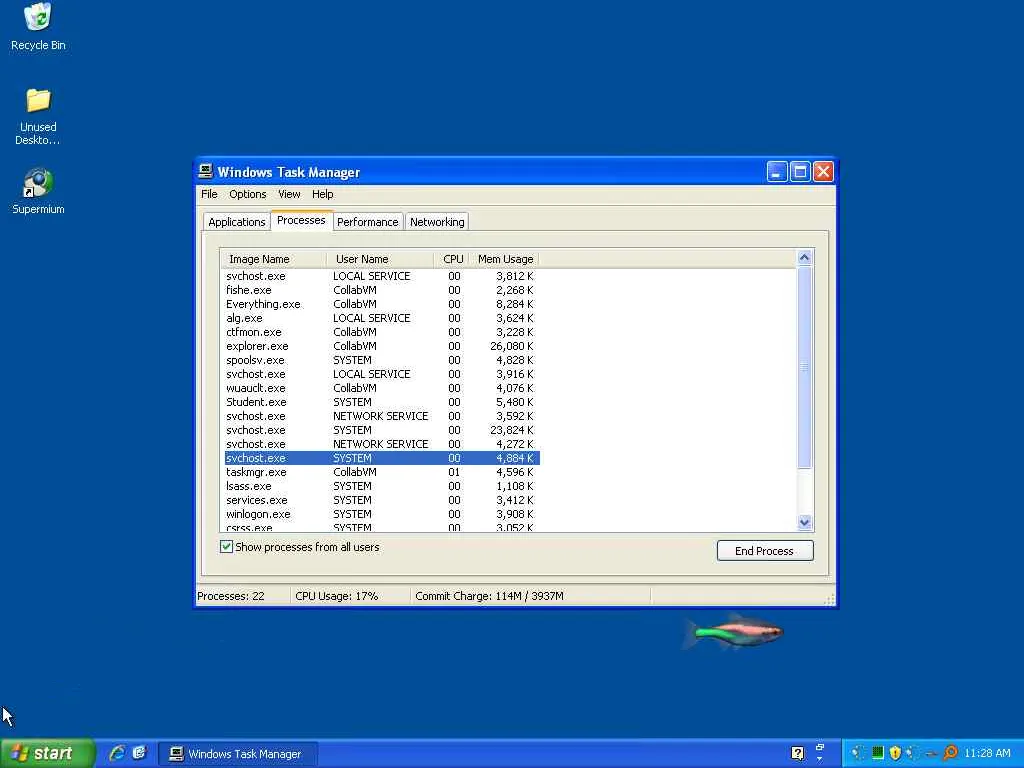The image size is (1024, 768).
Task: Open the Help menu
Action: click(x=323, y=194)
